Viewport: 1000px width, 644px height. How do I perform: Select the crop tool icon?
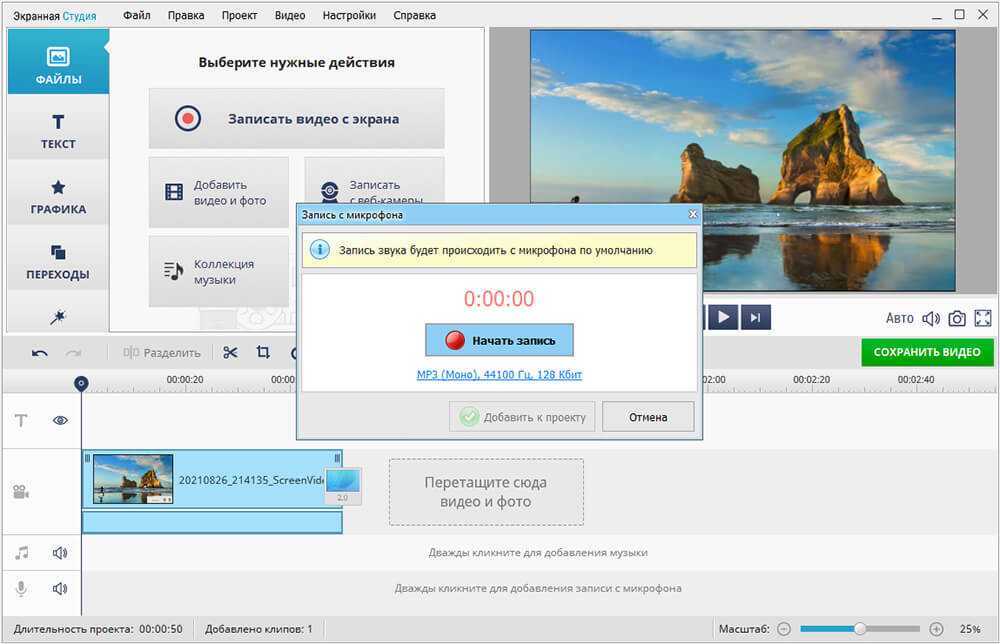pyautogui.click(x=263, y=352)
